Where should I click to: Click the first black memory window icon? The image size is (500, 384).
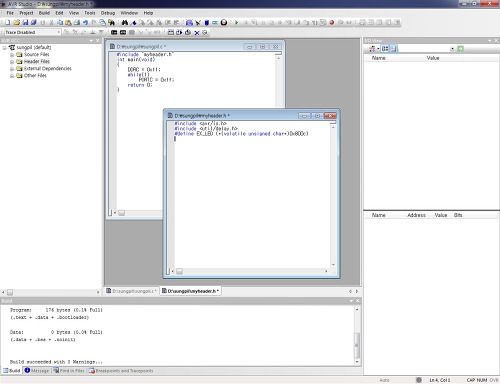pos(114,33)
